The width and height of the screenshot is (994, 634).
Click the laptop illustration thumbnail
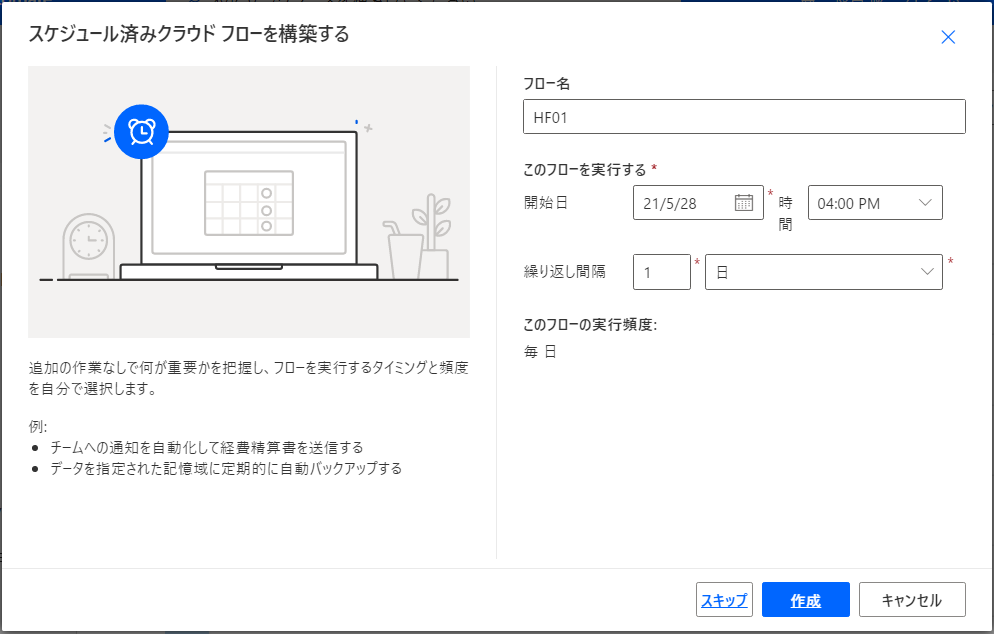pyautogui.click(x=248, y=202)
